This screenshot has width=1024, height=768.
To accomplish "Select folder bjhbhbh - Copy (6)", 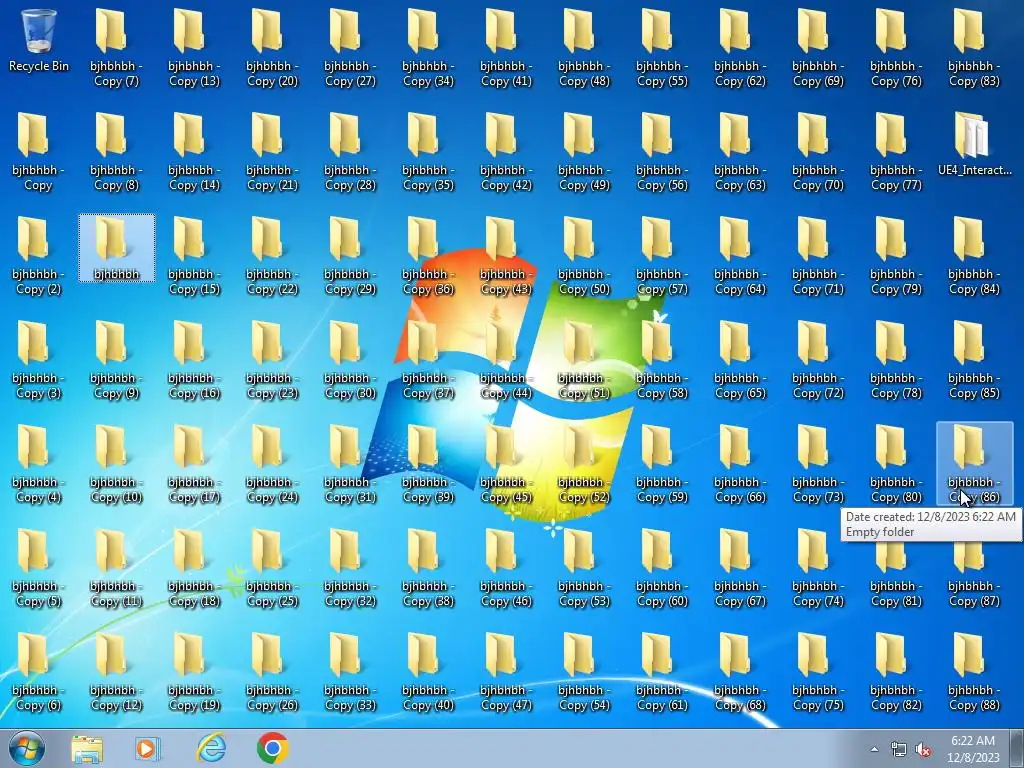I will pos(38,671).
